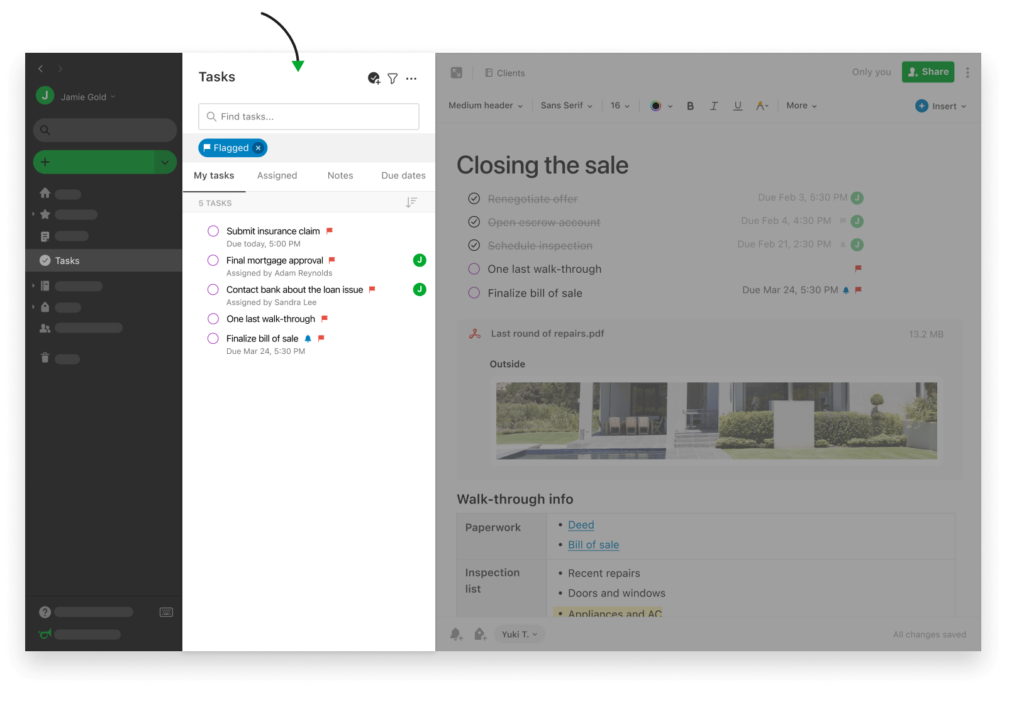Uncheck the completed Renegotiate offer task
Screen dimensions: 1024x704
tap(474, 198)
